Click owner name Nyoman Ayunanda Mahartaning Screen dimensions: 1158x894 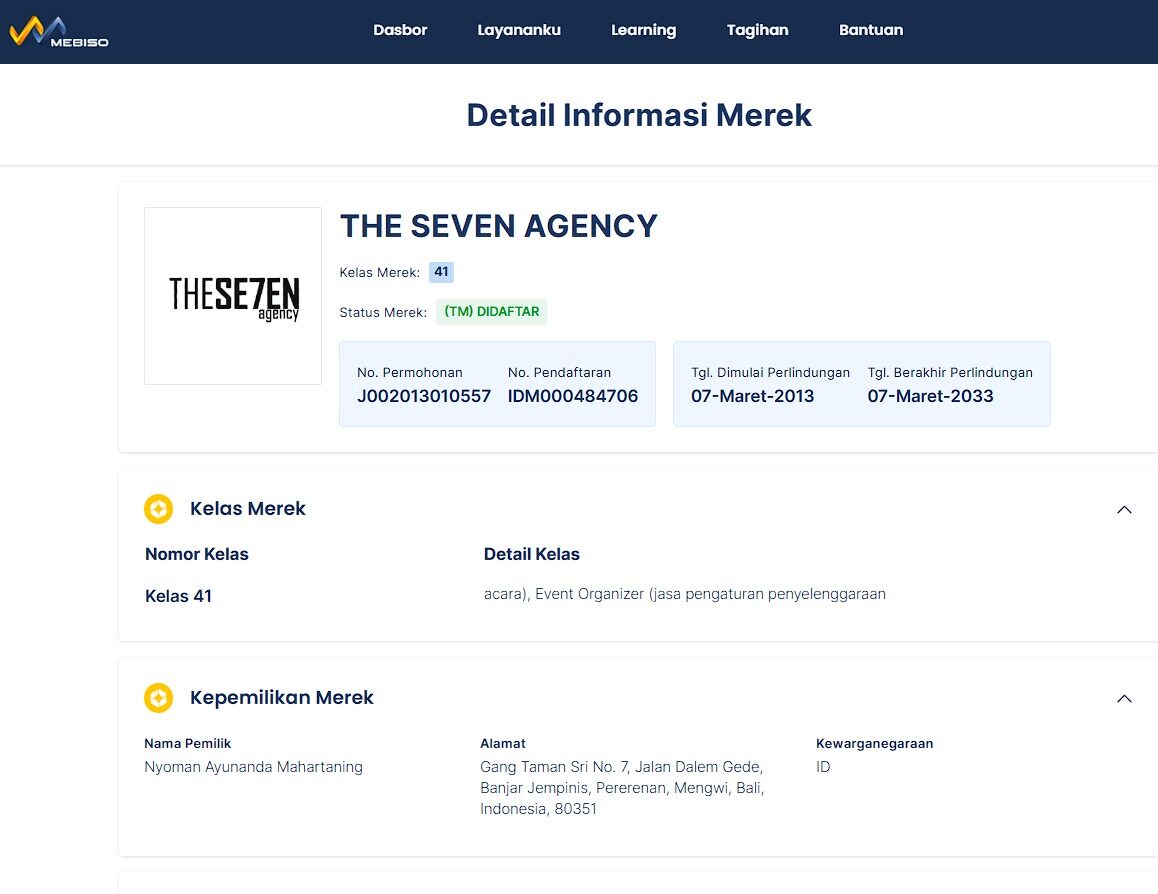(x=253, y=767)
